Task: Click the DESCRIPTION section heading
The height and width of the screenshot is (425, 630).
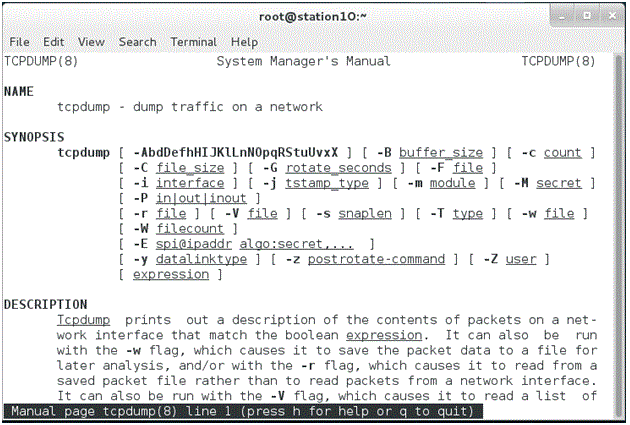Action: coord(45,305)
